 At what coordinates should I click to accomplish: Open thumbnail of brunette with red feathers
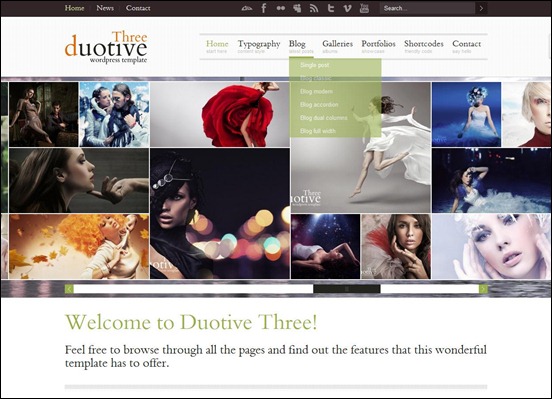[x=396, y=246]
